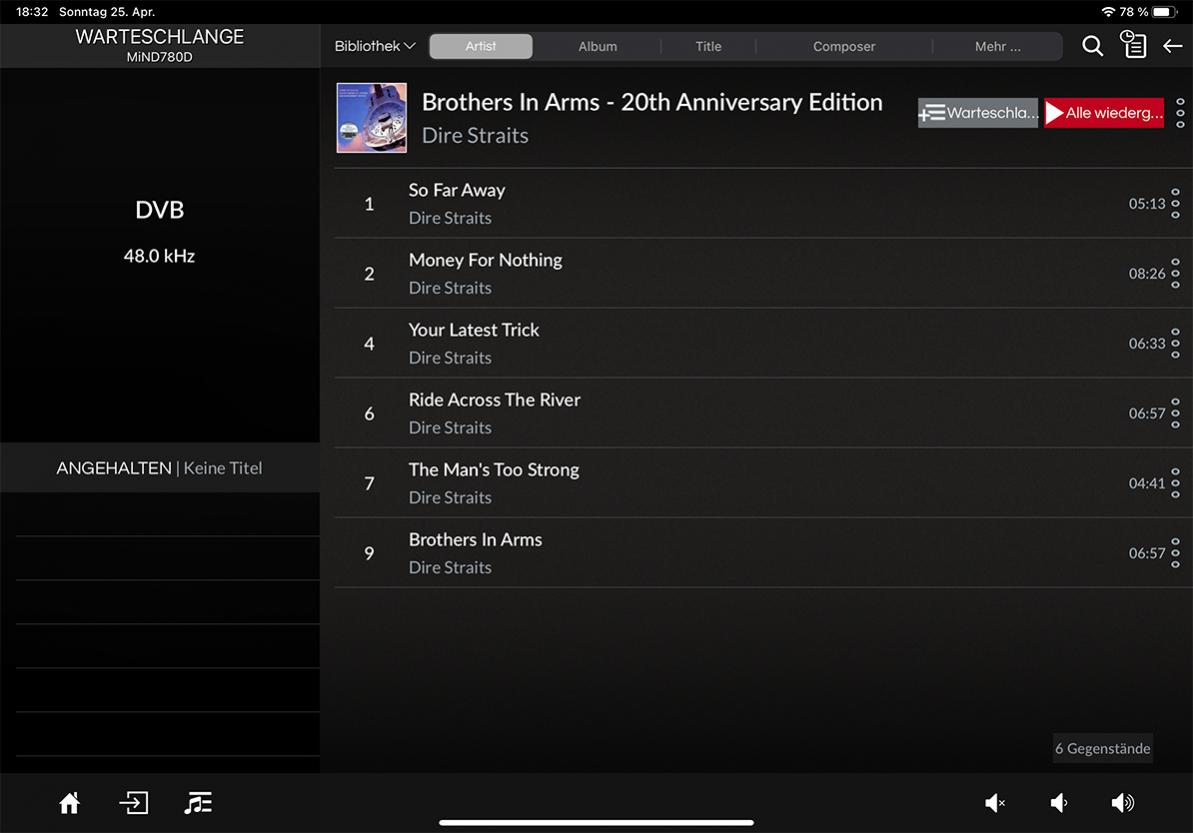This screenshot has height=833, width=1193.
Task: Switch to the Album tab
Action: coord(597,46)
